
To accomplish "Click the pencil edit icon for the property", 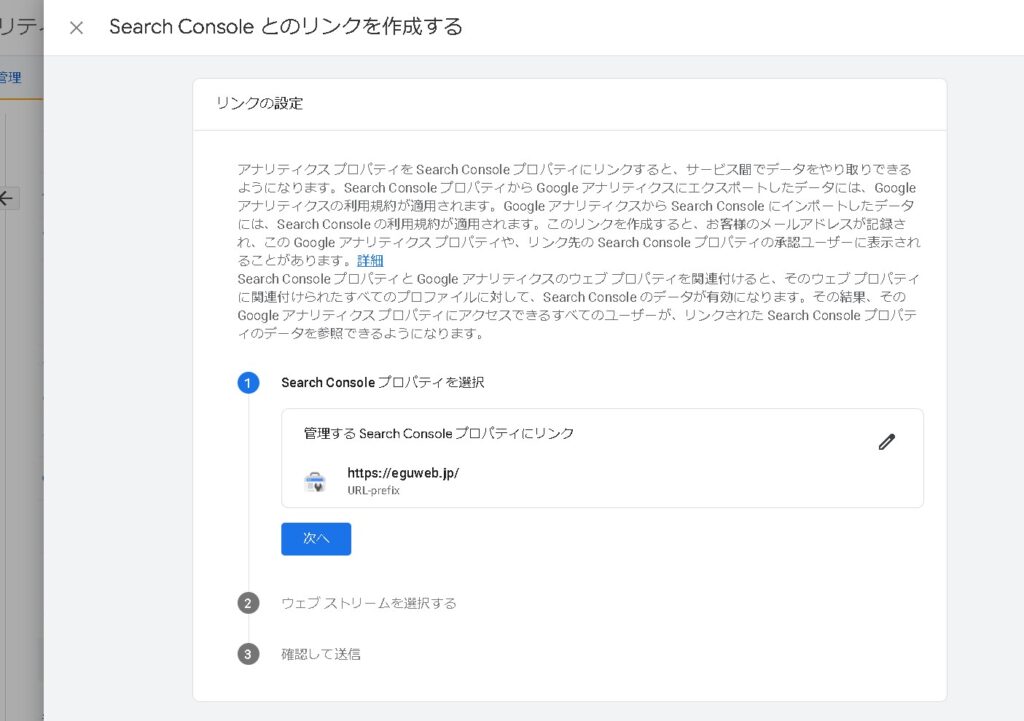I will (x=886, y=442).
